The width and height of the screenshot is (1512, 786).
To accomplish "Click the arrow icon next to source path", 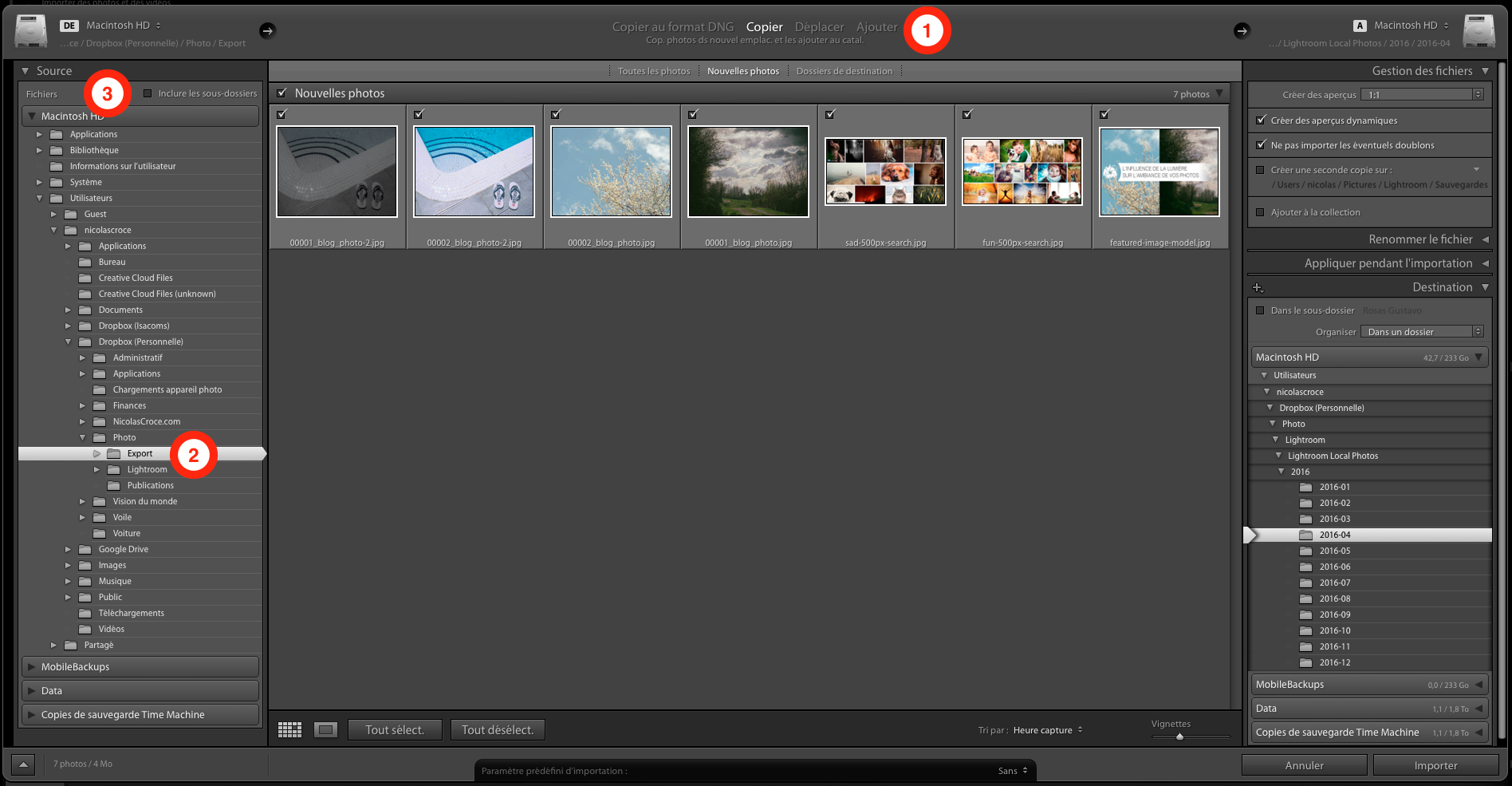I will 268,30.
